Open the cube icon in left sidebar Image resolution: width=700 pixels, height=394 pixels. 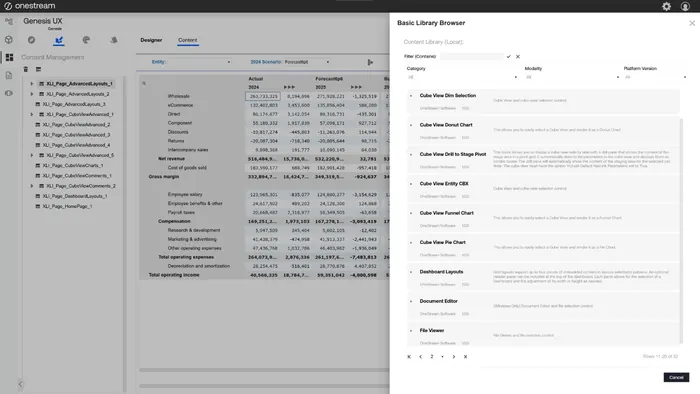click(x=9, y=40)
